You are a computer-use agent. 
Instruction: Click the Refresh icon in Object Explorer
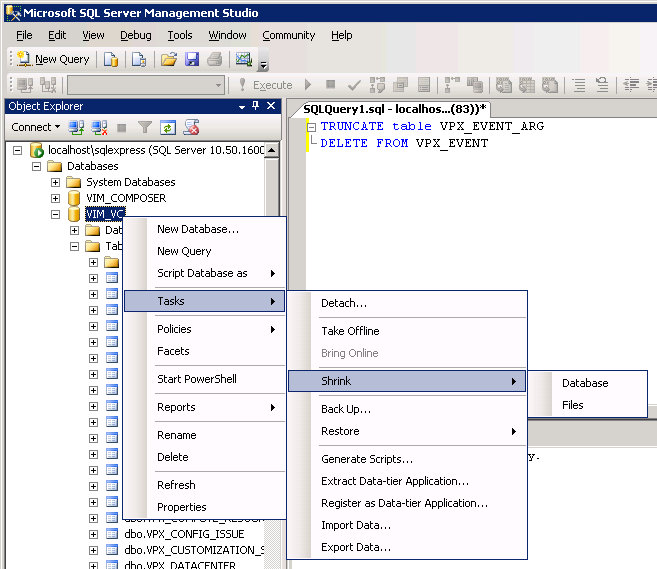(x=168, y=127)
